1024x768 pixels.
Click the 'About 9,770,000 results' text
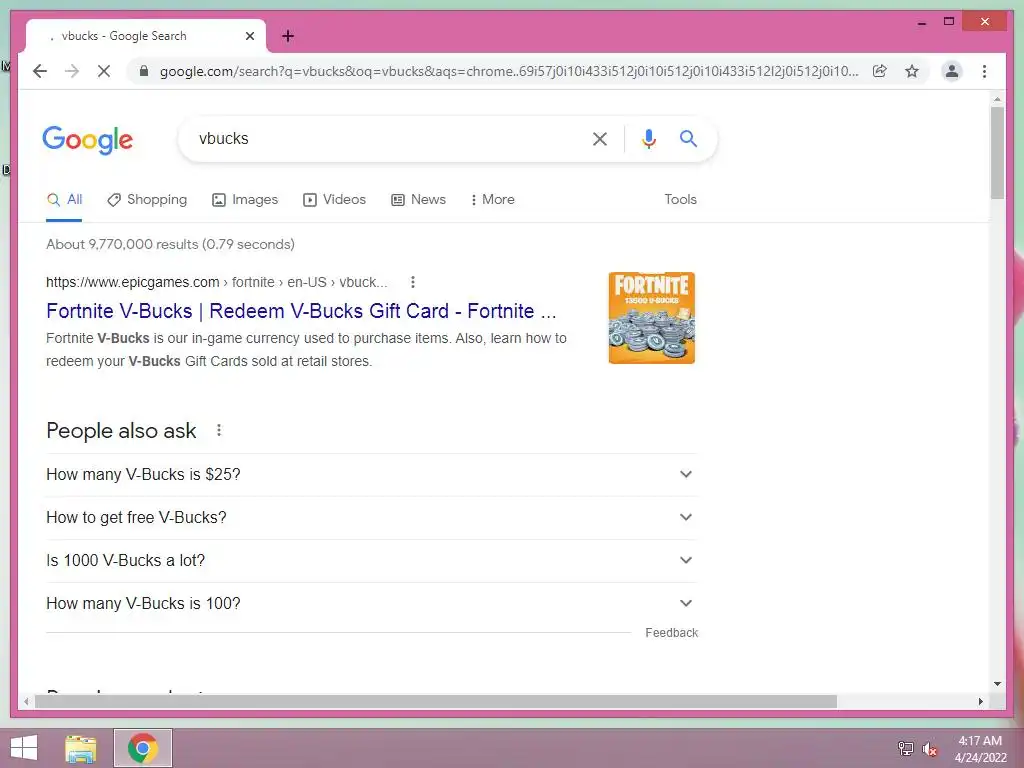click(x=170, y=244)
